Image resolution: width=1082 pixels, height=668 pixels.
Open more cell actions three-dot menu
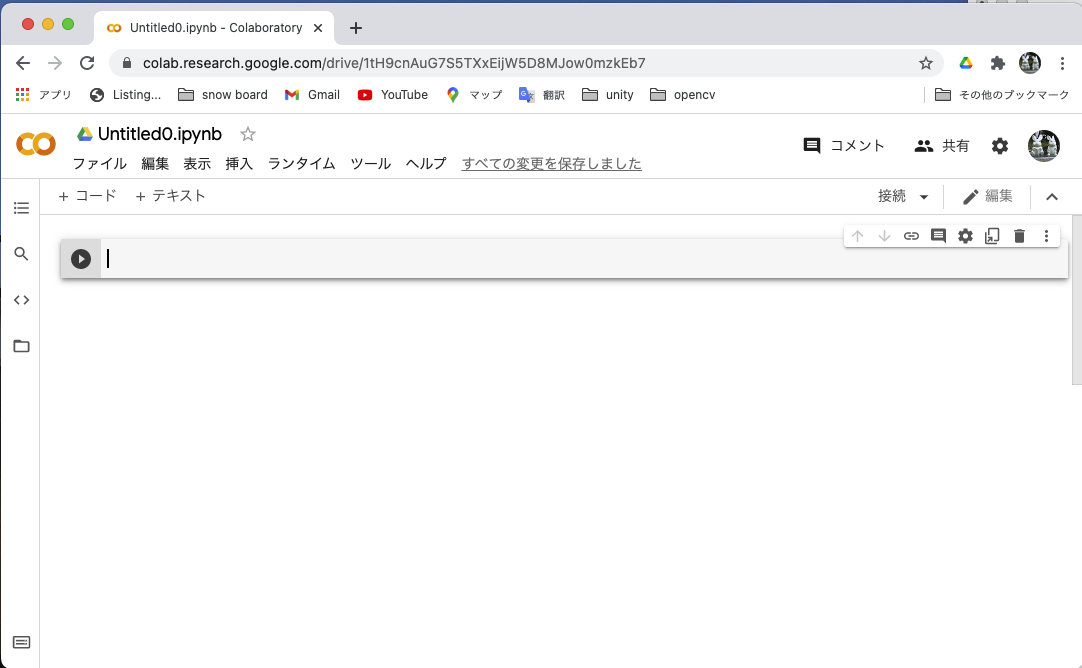[x=1046, y=236]
